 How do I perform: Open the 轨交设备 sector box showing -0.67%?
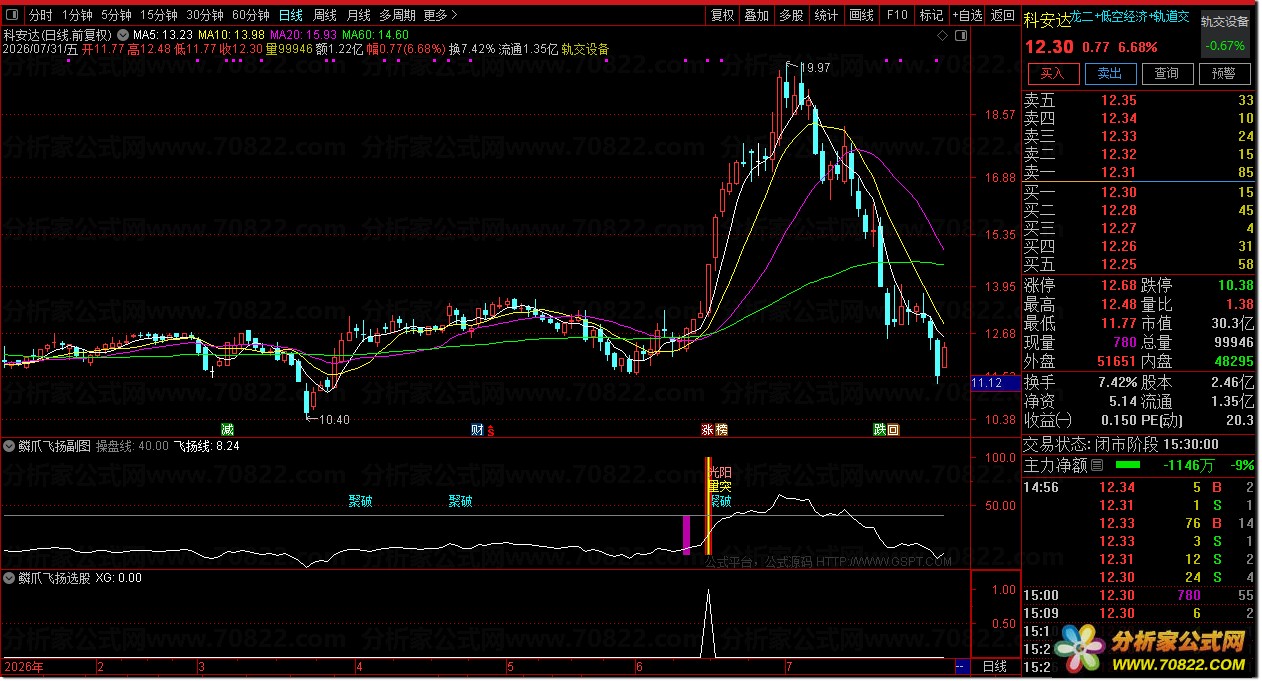point(1225,32)
